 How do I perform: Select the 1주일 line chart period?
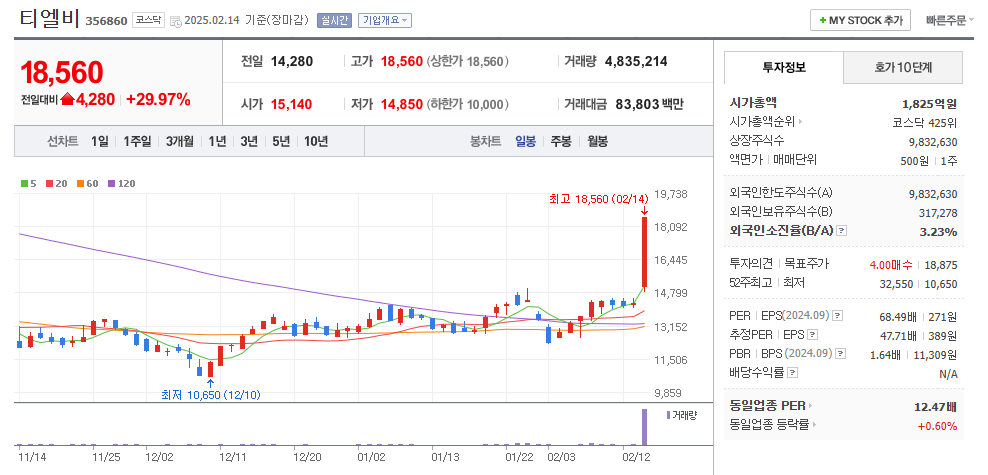click(137, 141)
